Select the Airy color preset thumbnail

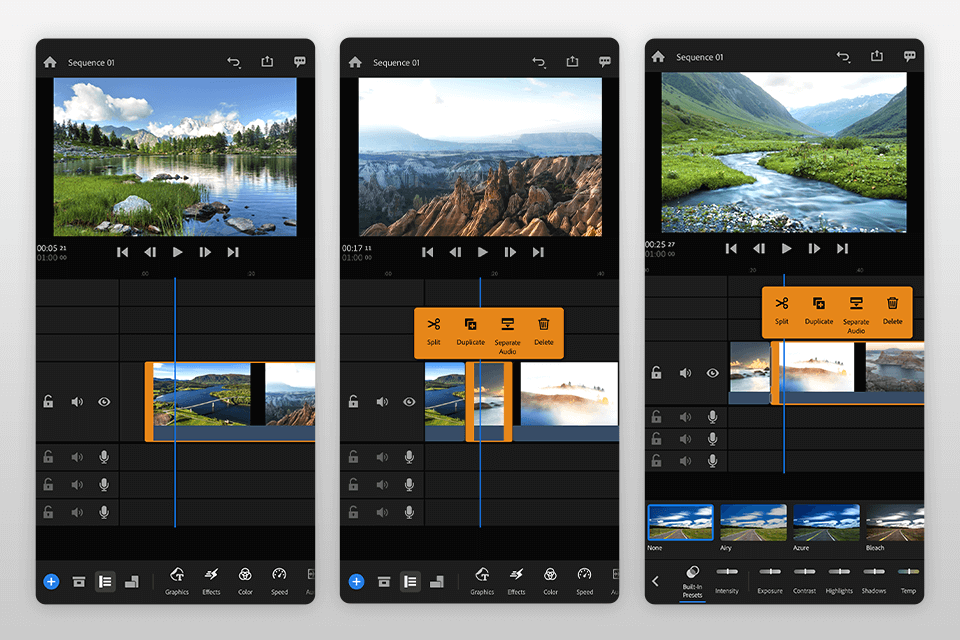(753, 522)
